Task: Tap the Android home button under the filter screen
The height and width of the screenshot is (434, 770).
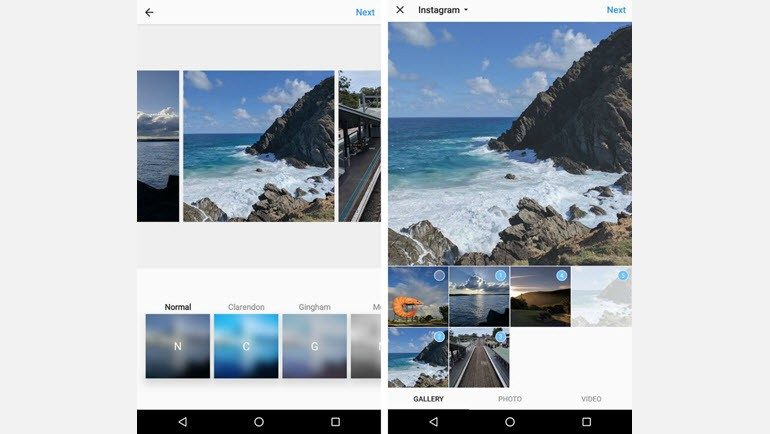Action: [x=259, y=422]
